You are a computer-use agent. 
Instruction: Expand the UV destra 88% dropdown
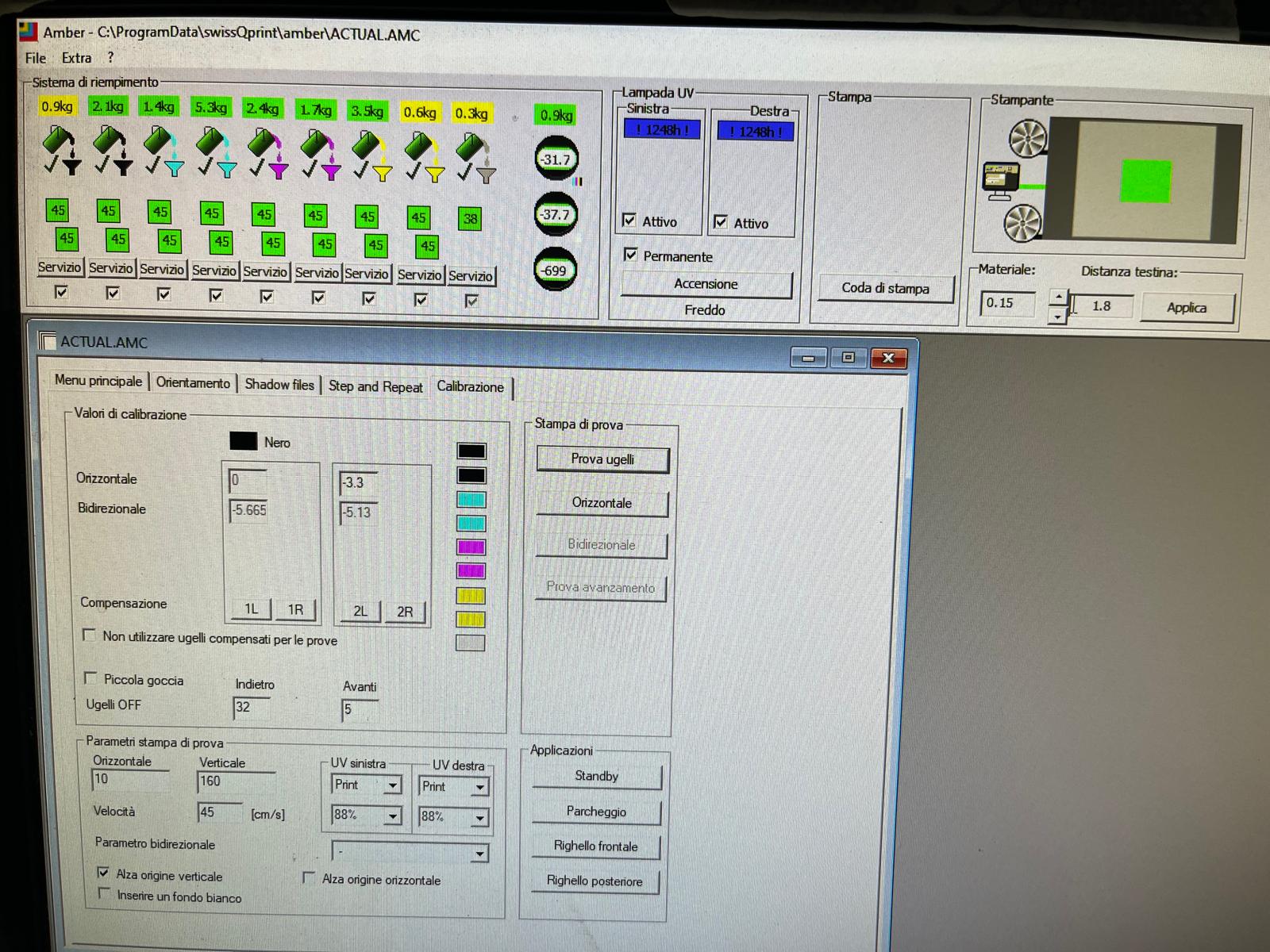pyautogui.click(x=479, y=817)
